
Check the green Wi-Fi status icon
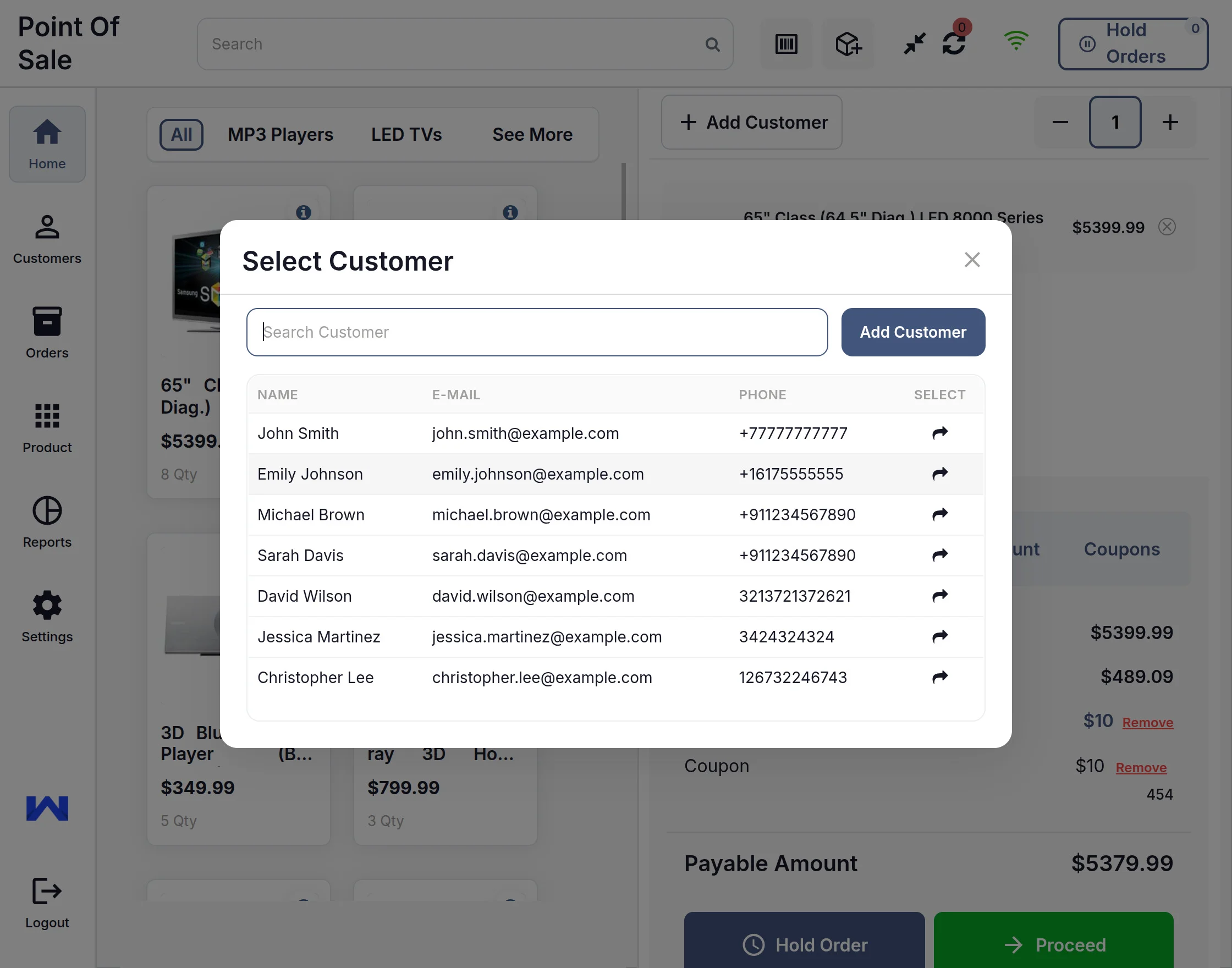click(x=1016, y=40)
